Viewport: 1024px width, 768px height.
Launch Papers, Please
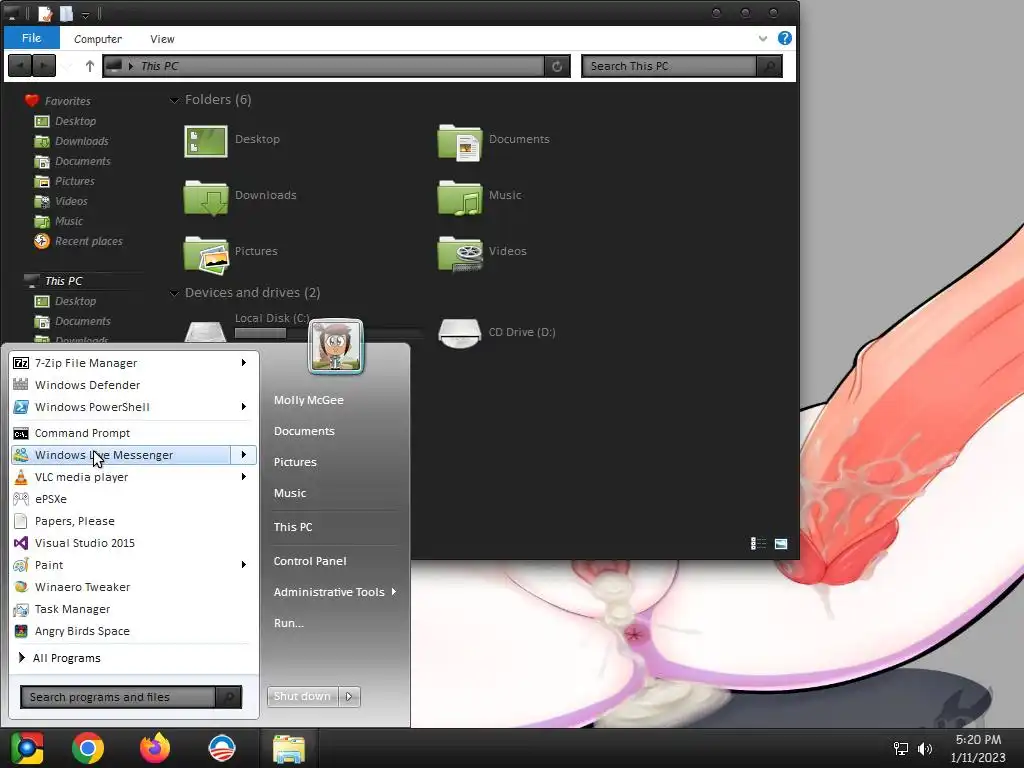[x=133, y=521]
